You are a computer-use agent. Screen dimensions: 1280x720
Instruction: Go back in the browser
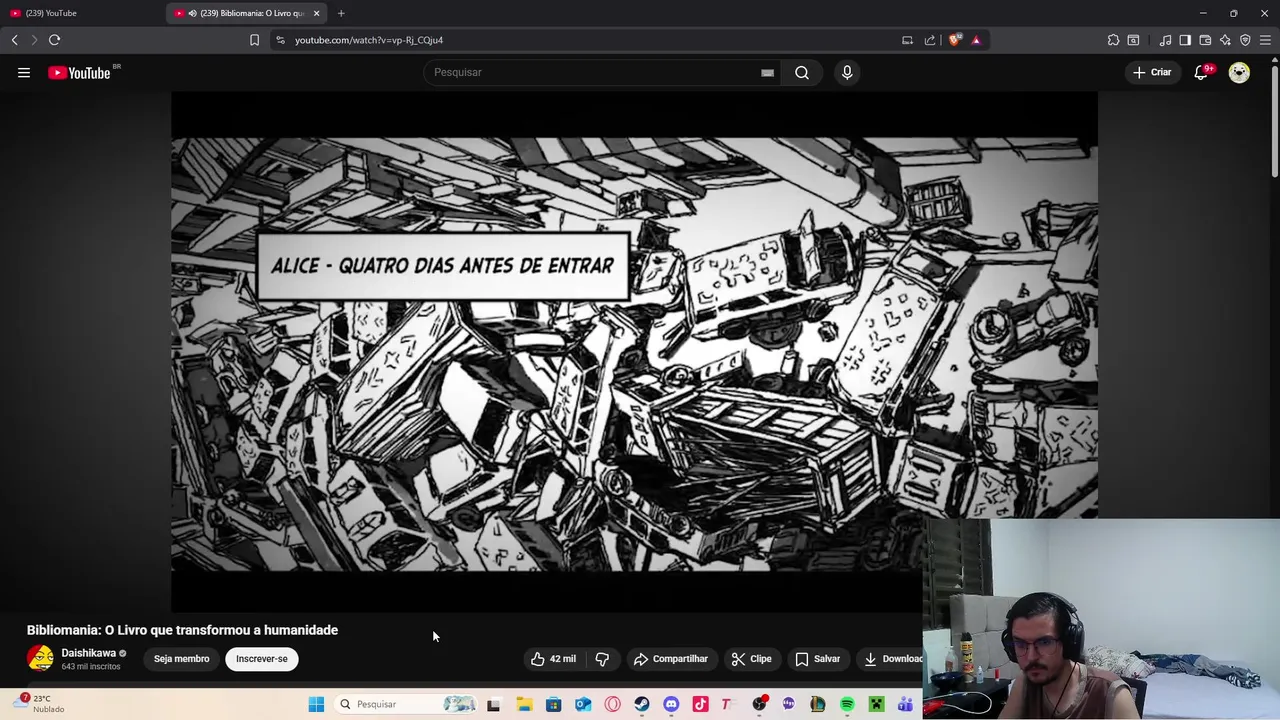pyautogui.click(x=14, y=40)
